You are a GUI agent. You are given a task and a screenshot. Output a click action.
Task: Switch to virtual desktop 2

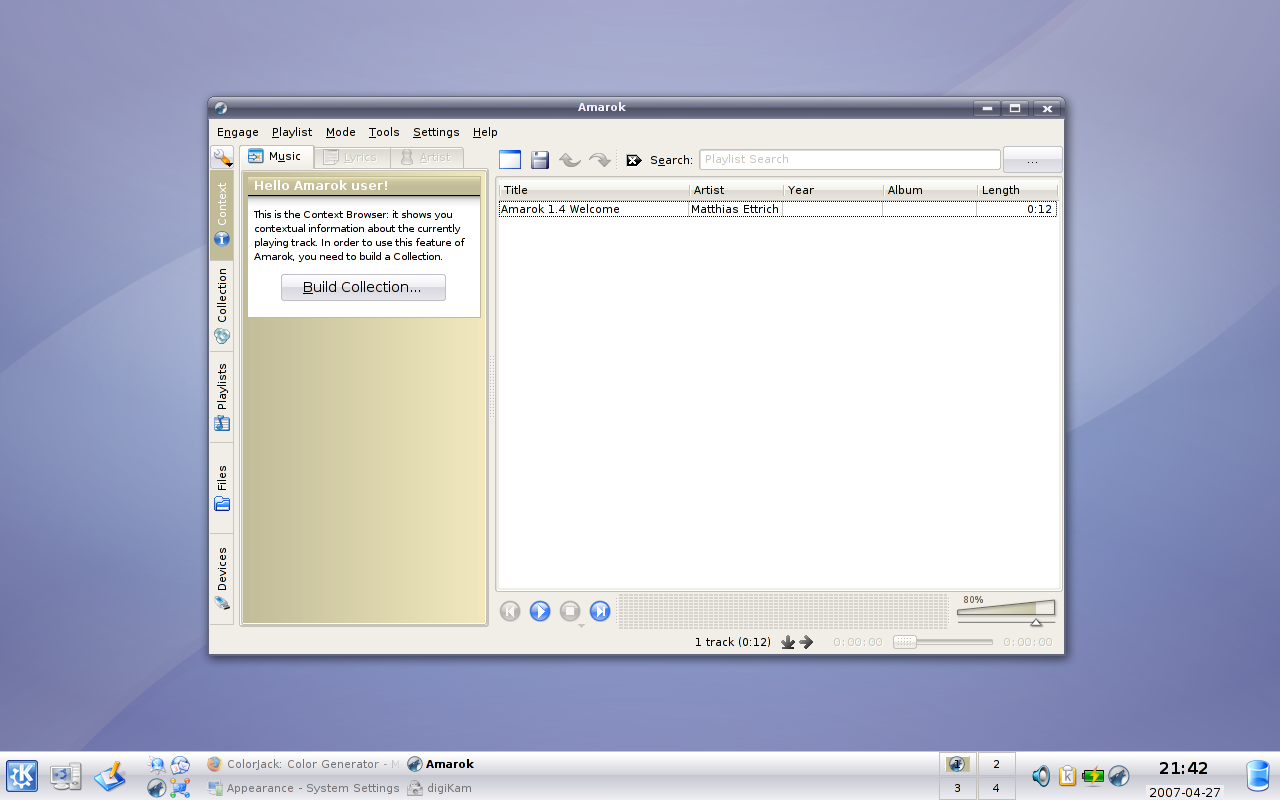click(996, 764)
